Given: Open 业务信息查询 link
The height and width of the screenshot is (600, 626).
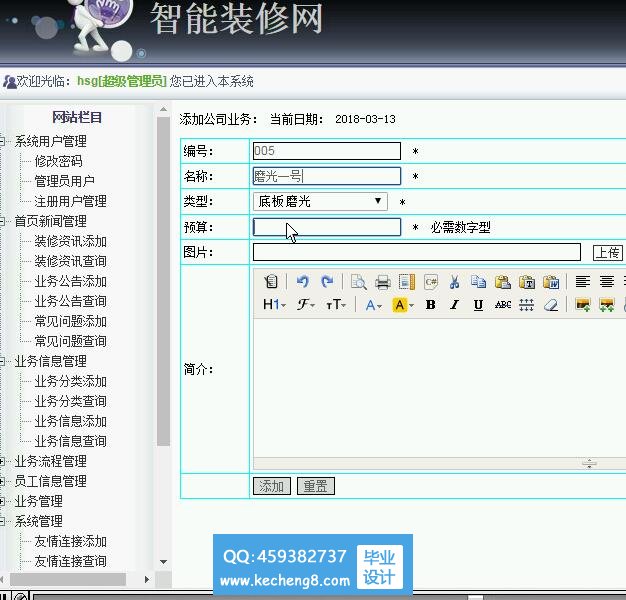Looking at the screenshot, I should [70, 442].
